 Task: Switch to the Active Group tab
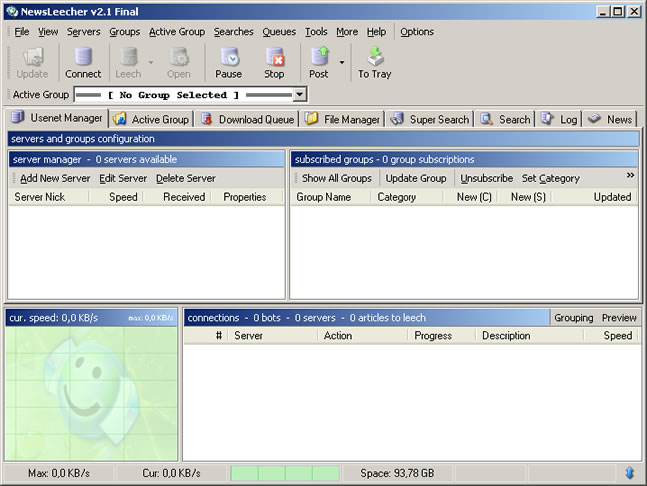coord(151,119)
